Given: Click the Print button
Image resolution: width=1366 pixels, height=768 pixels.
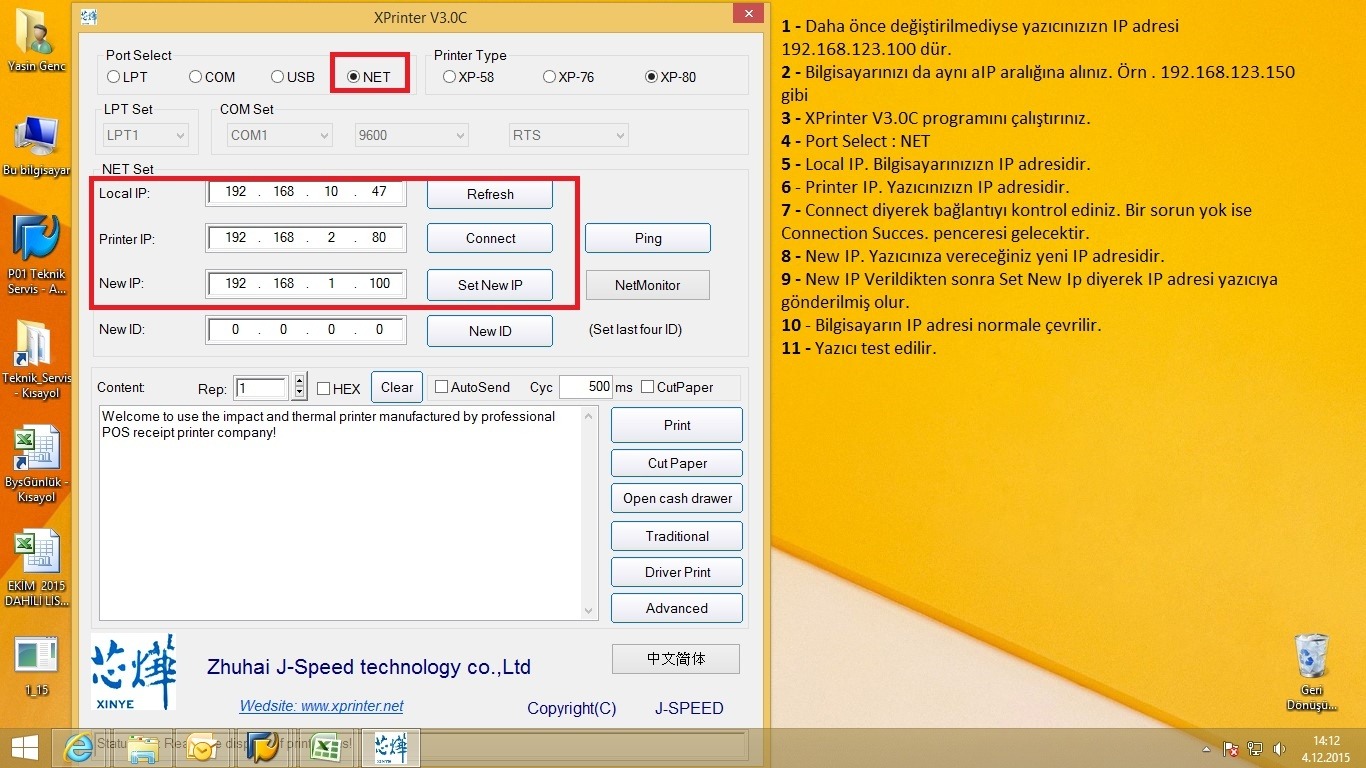Looking at the screenshot, I should click(677, 425).
